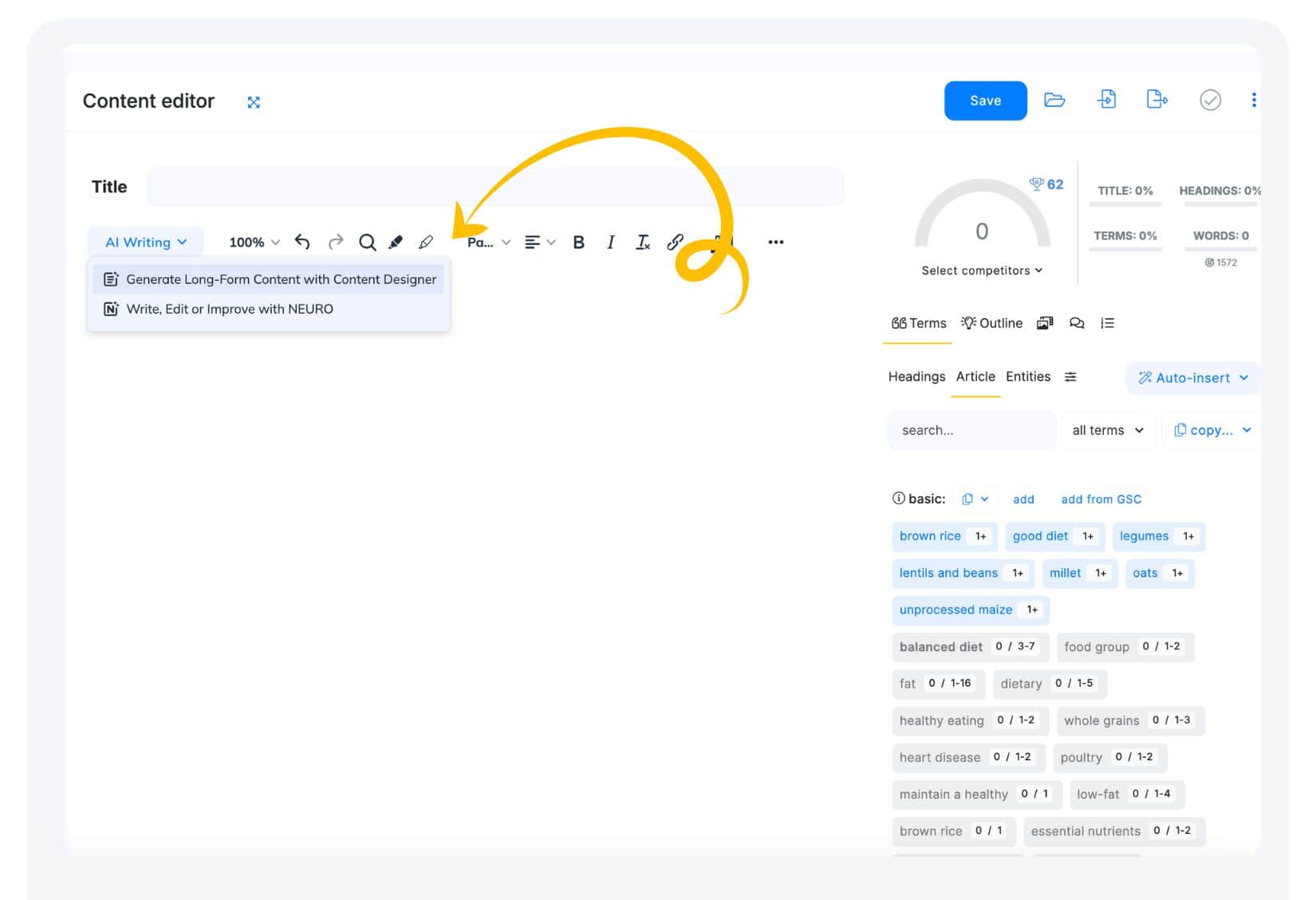Click the export document icon
The width and height of the screenshot is (1316, 900).
click(1156, 99)
